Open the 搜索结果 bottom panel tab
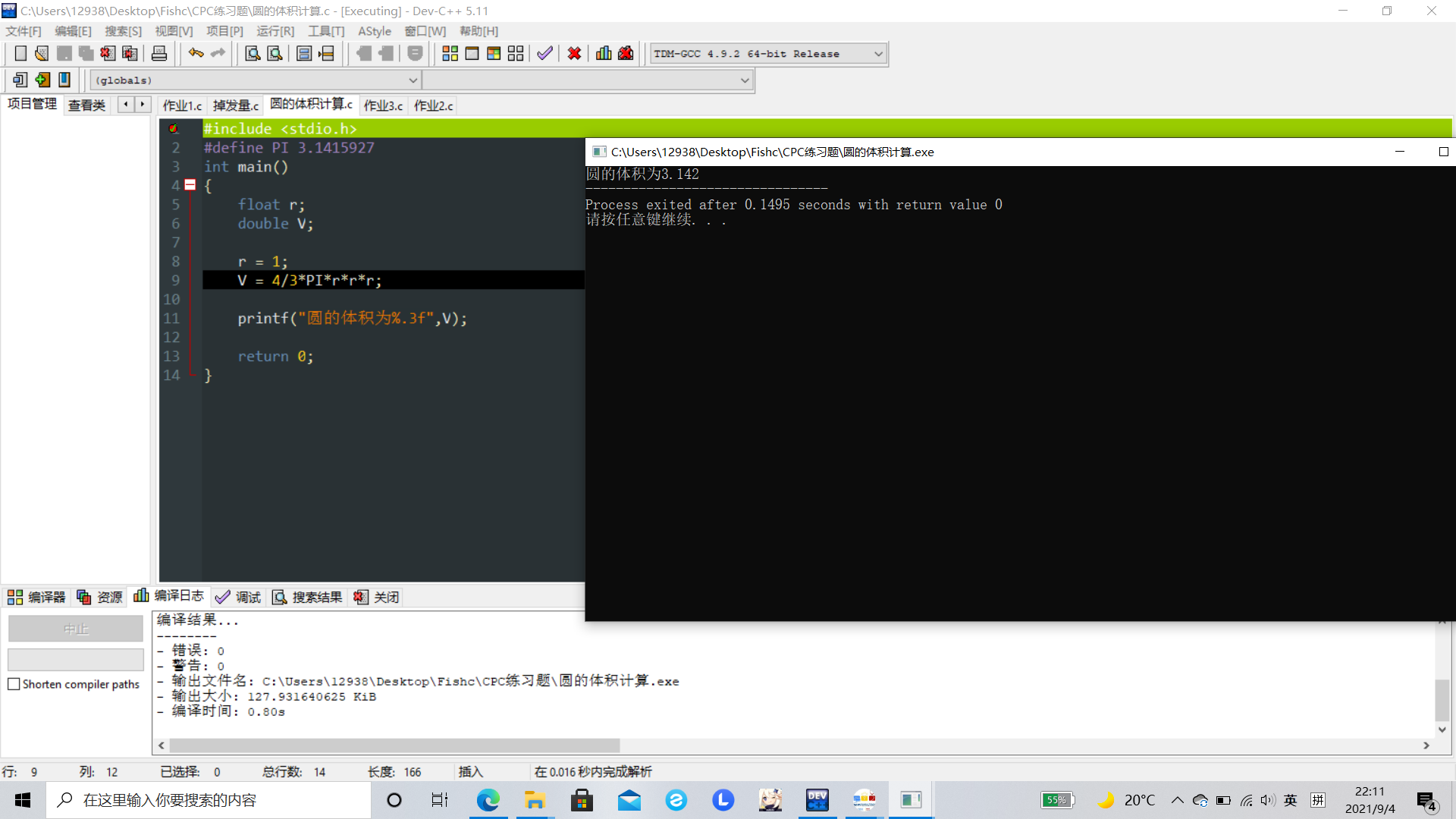Image resolution: width=1456 pixels, height=819 pixels. [308, 598]
